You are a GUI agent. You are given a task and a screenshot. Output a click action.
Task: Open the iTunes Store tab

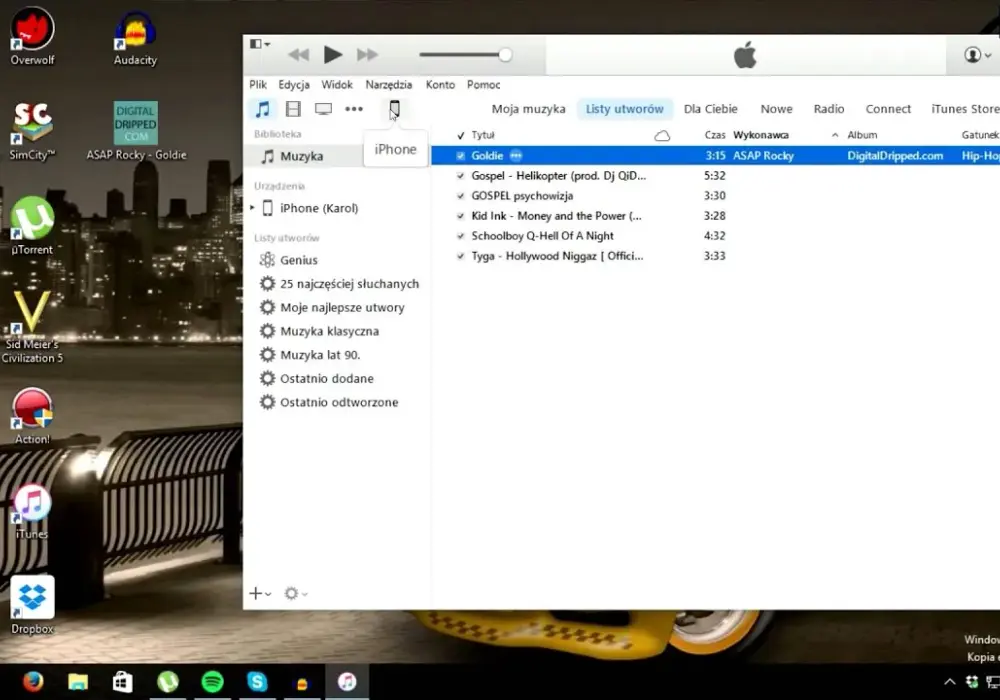965,109
